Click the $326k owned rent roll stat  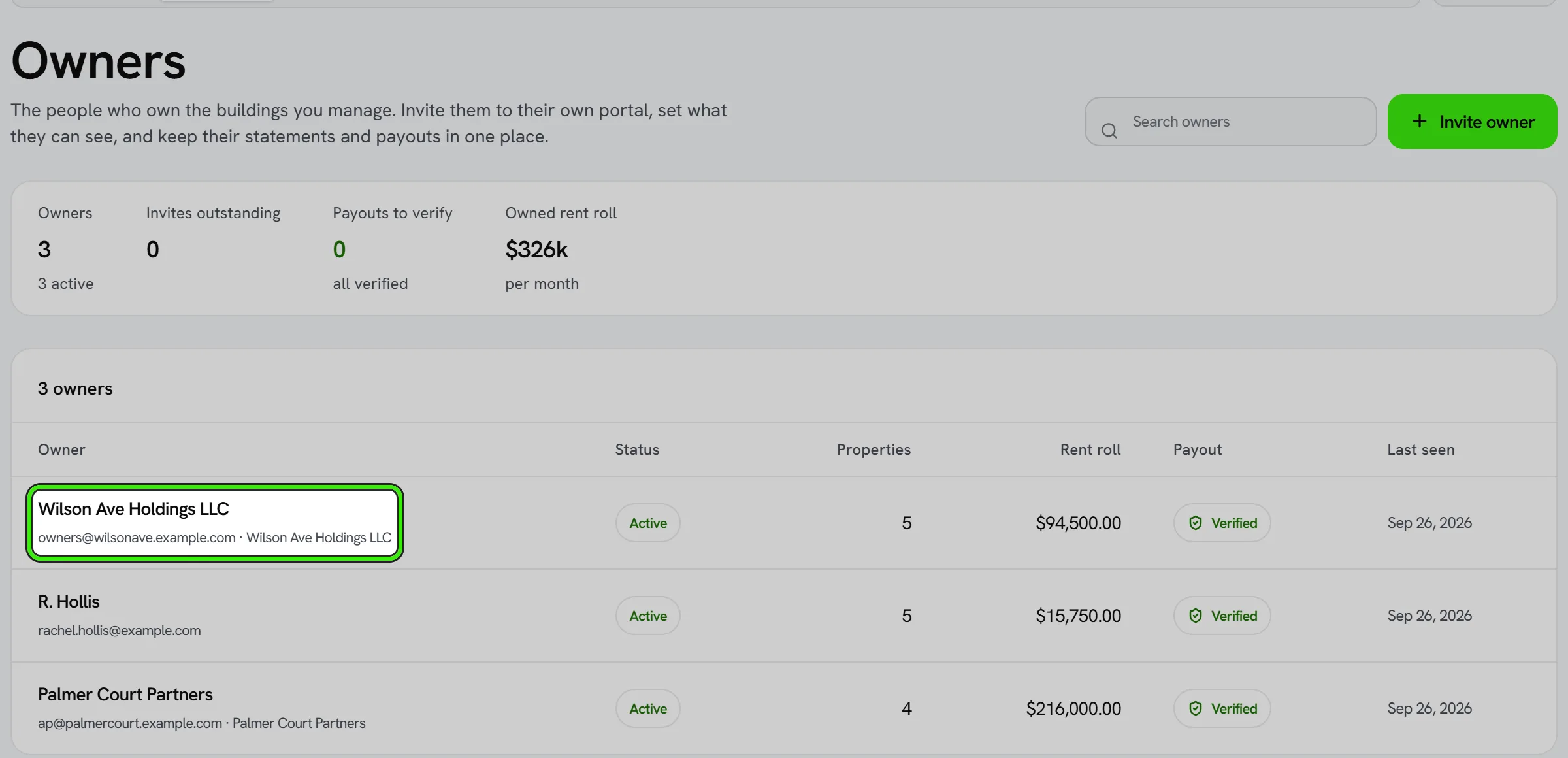click(x=536, y=249)
